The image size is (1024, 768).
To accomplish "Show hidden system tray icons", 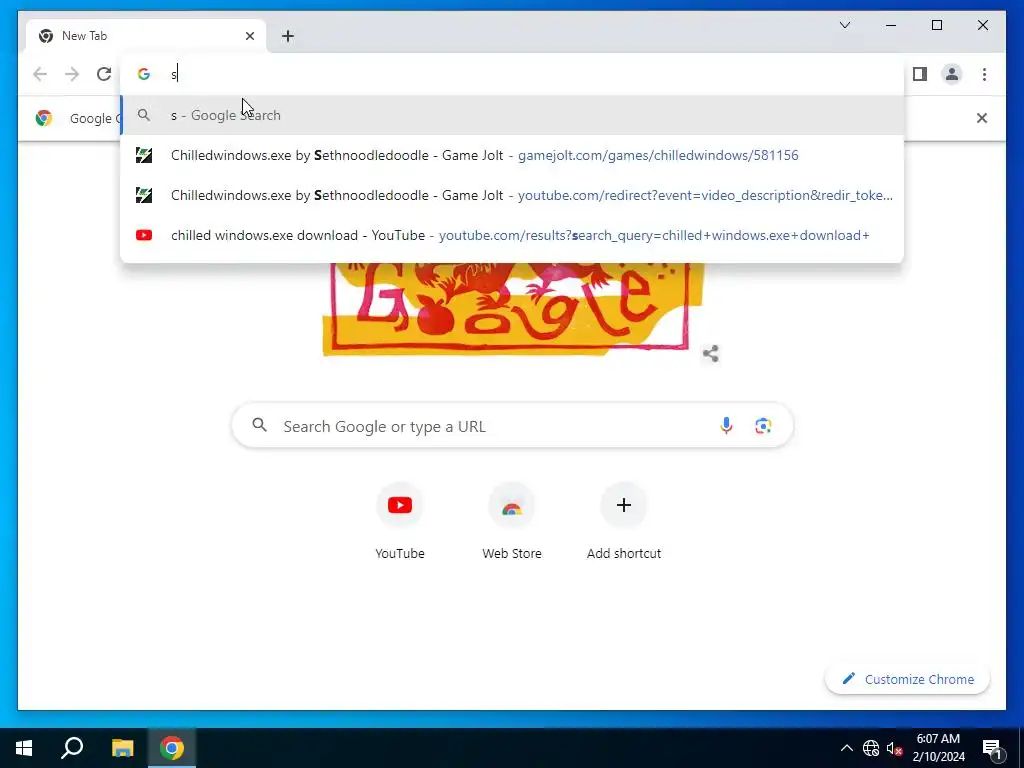I will tap(846, 748).
